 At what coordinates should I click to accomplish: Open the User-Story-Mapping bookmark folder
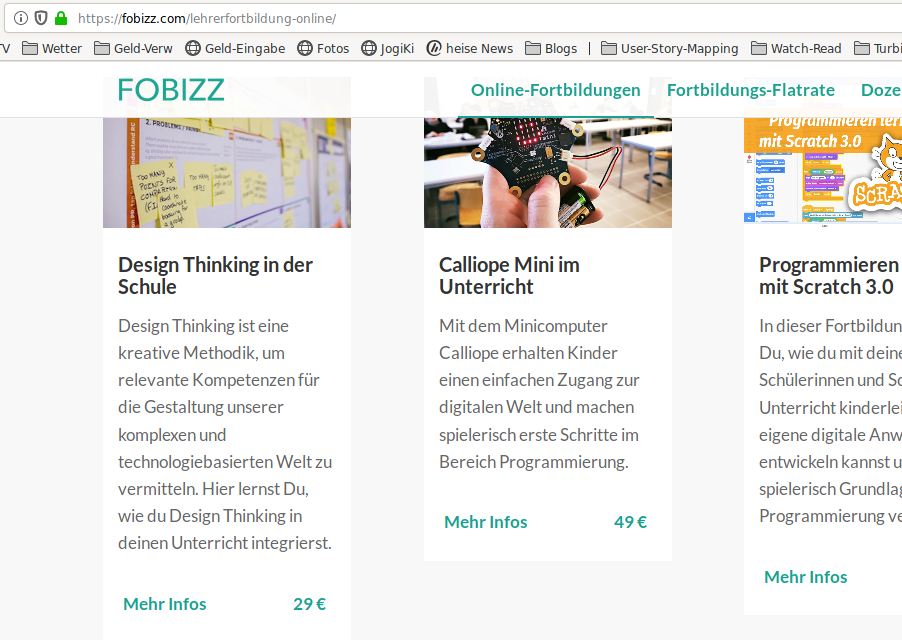pos(670,48)
